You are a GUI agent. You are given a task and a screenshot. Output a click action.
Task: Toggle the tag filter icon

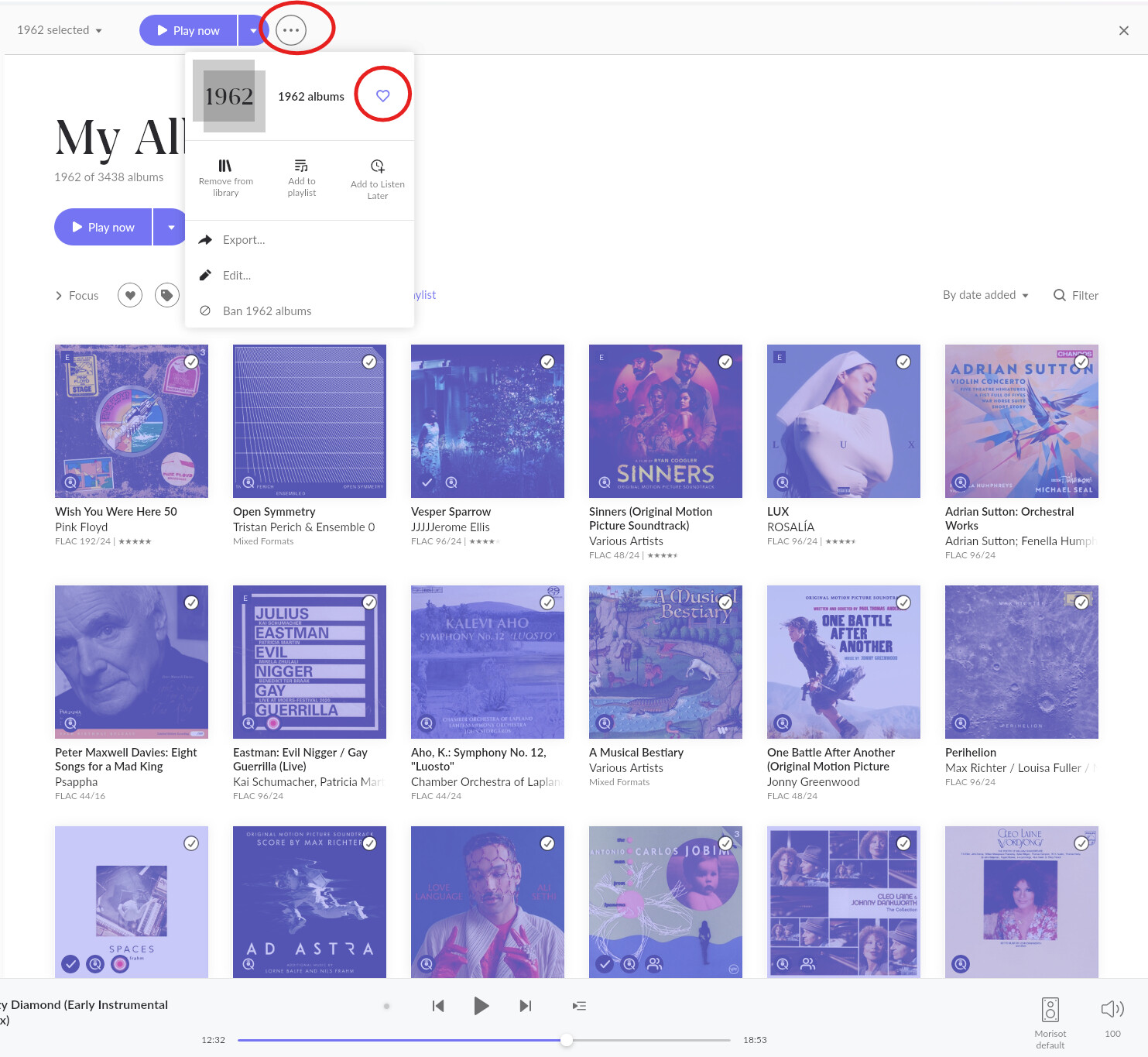[166, 295]
